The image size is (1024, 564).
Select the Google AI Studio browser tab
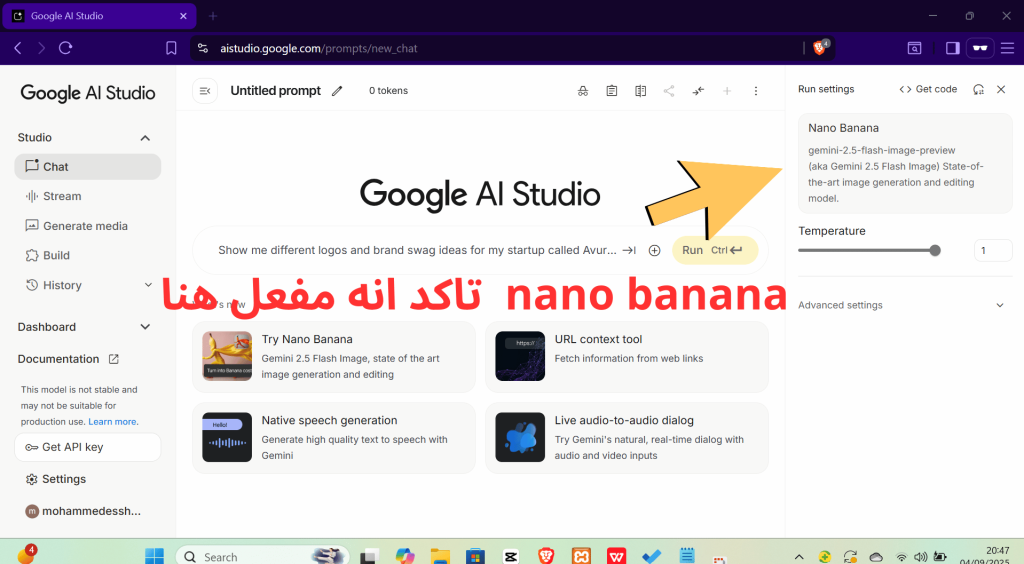click(x=99, y=16)
